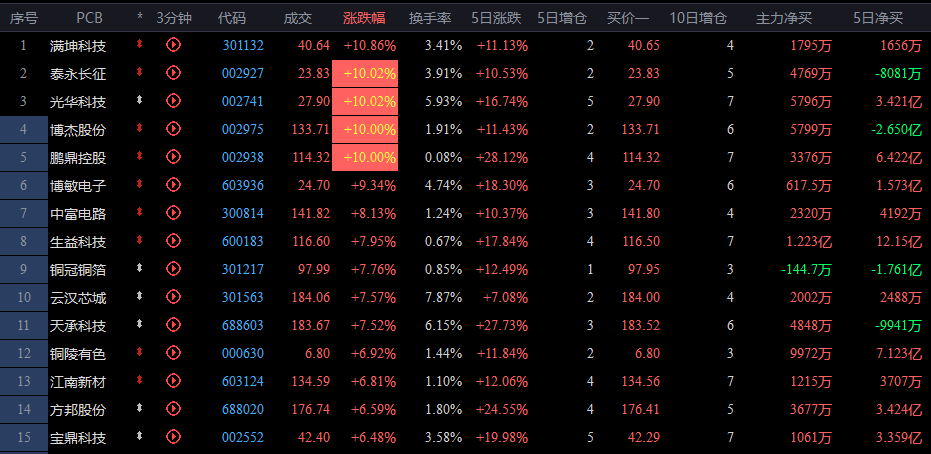931x454 pixels.
Task: Open 3-minute play icon for 铜冠铜箔
Action: [173, 269]
